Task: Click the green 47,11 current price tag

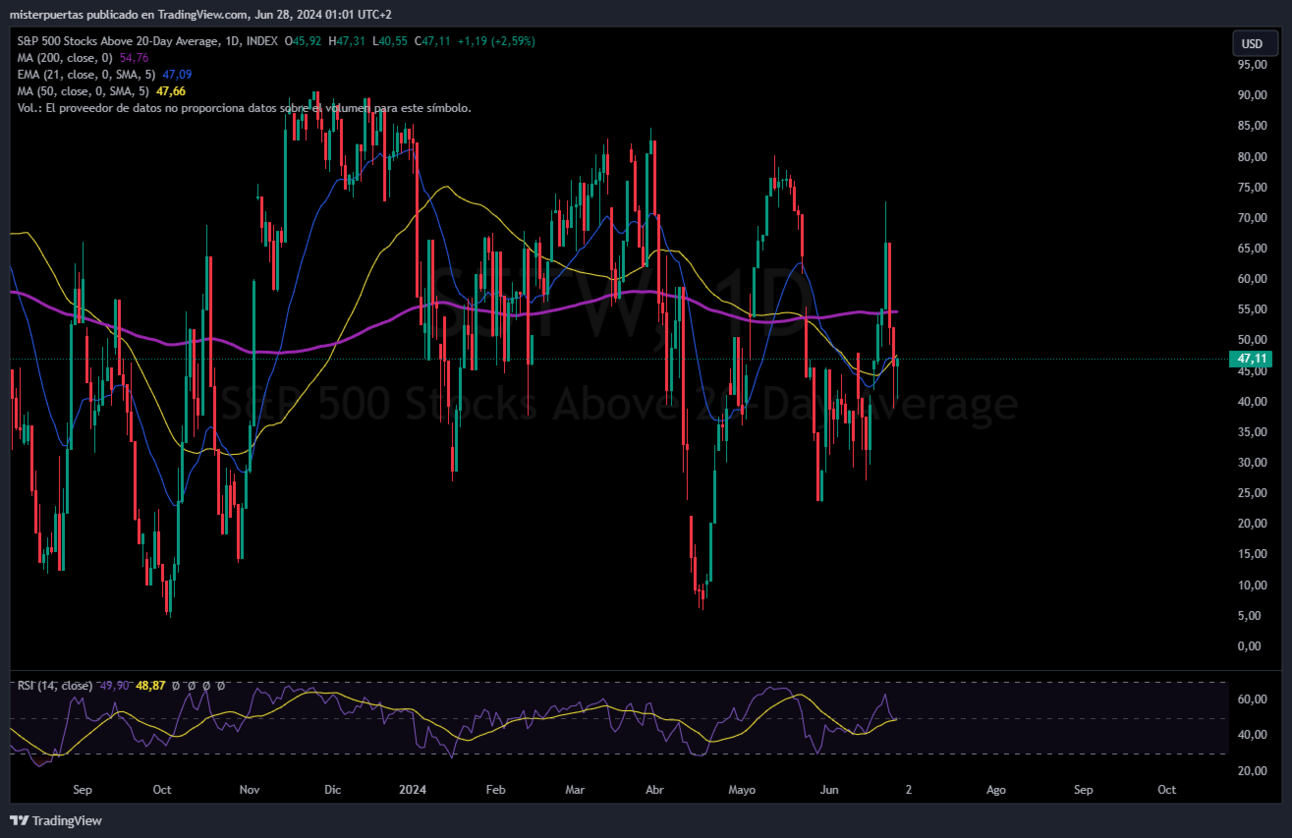Action: [x=1253, y=358]
